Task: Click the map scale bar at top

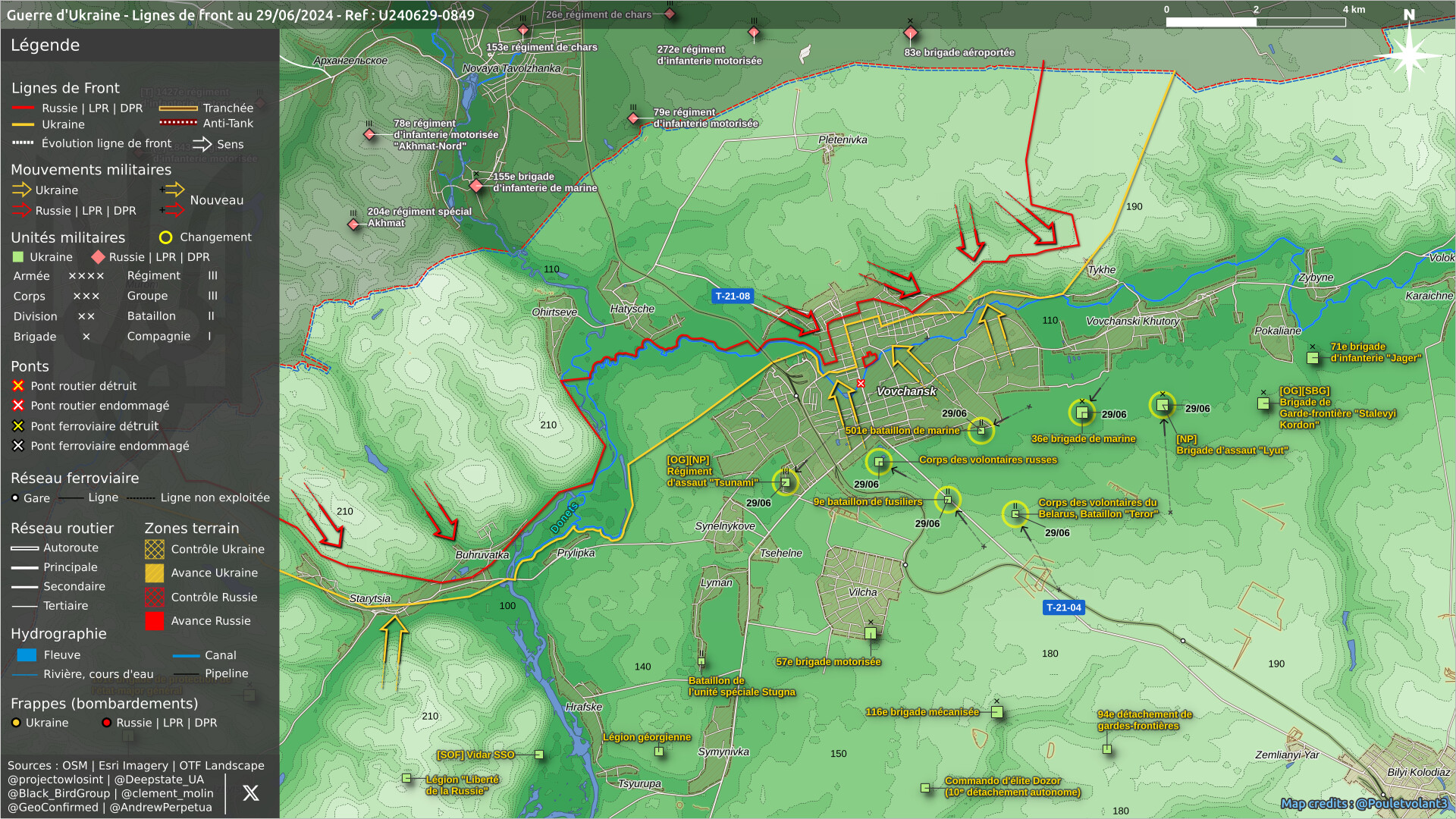Action: 1255,22
